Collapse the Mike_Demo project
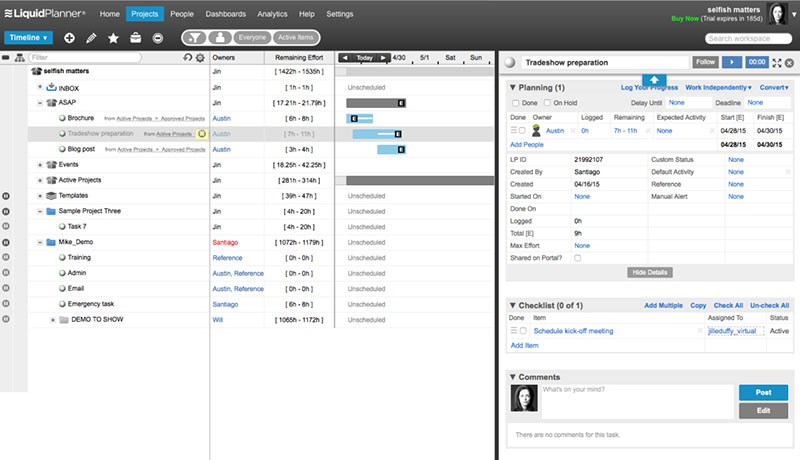Image resolution: width=800 pixels, height=460 pixels. click(40, 242)
